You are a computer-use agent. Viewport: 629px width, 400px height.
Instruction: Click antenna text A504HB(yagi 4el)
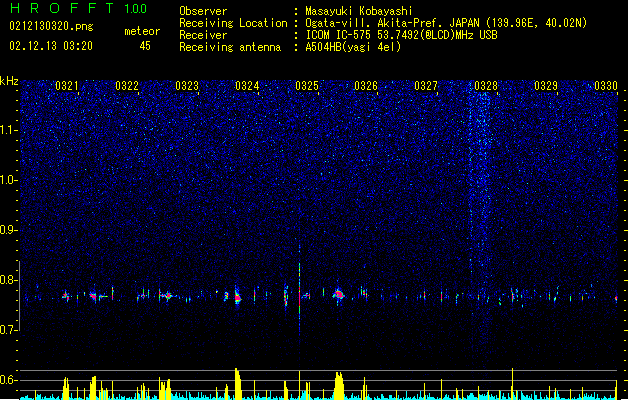(353, 47)
